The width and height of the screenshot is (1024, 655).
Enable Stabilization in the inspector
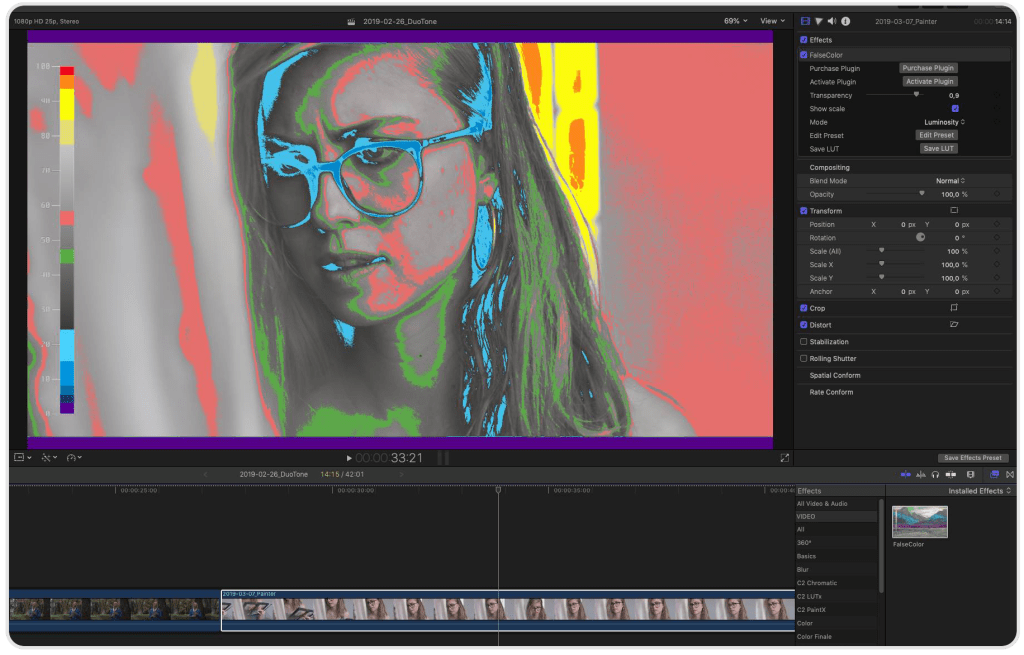pyautogui.click(x=804, y=341)
